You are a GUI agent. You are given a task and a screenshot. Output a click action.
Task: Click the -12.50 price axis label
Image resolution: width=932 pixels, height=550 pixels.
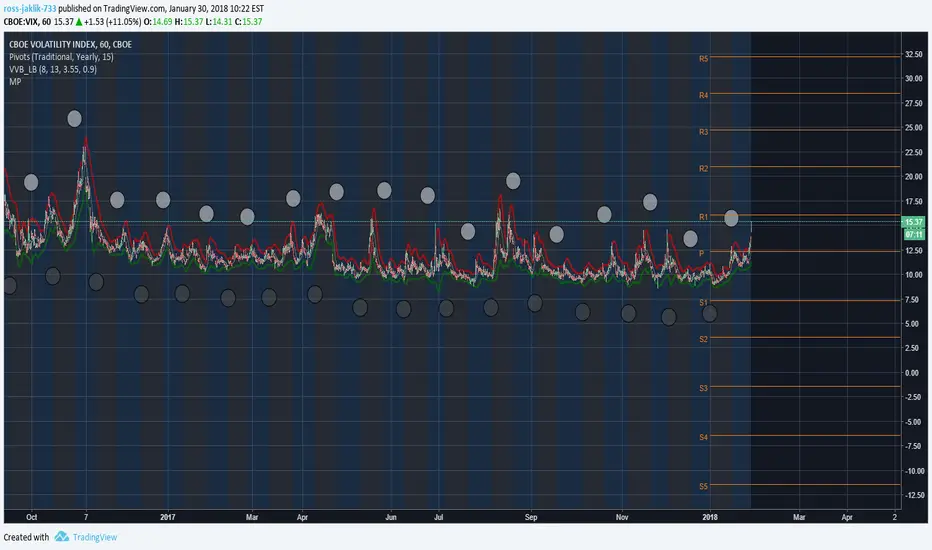[x=914, y=495]
